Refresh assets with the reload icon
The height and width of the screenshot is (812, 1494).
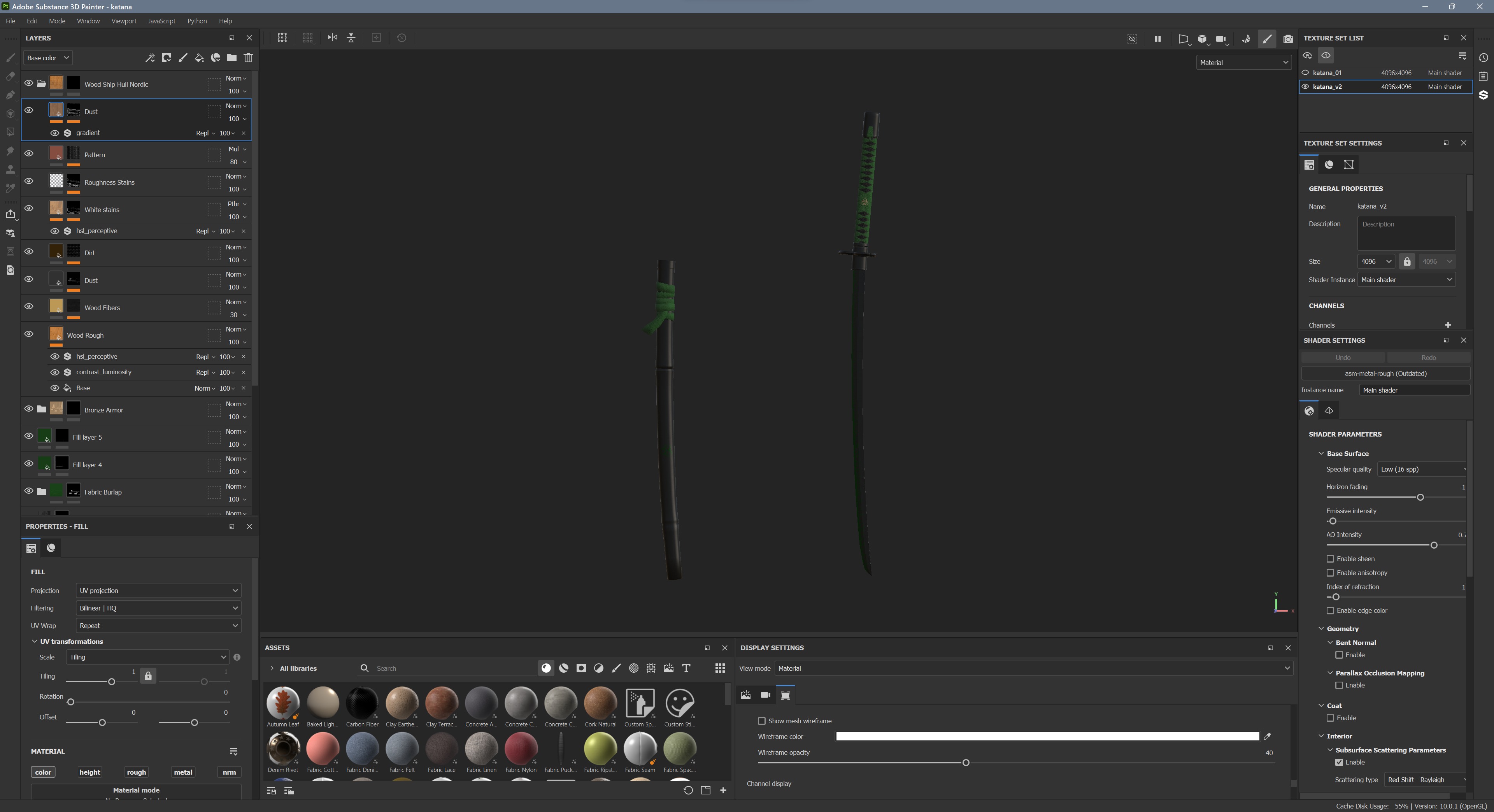(x=688, y=790)
